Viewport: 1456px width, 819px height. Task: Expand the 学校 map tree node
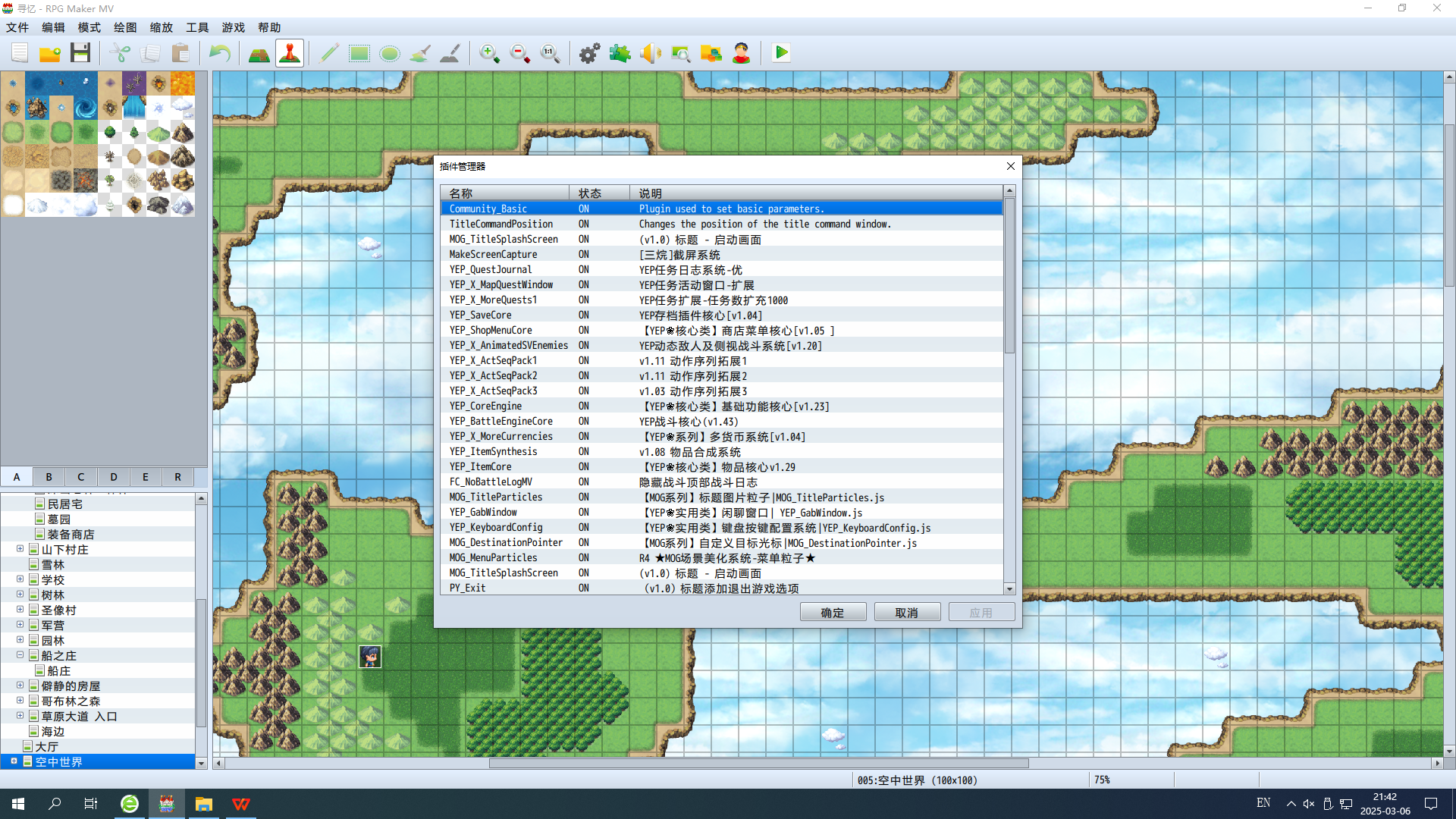20,579
